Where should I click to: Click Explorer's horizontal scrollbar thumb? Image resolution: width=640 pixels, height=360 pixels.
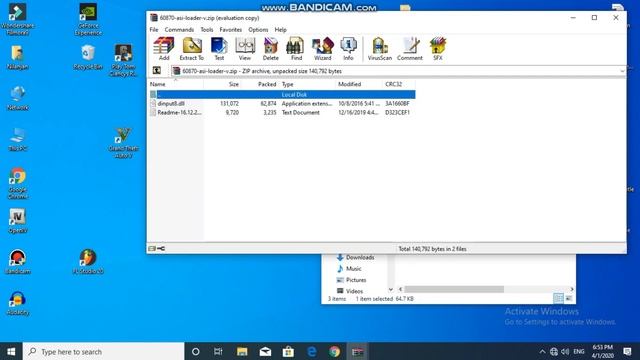click(x=454, y=289)
